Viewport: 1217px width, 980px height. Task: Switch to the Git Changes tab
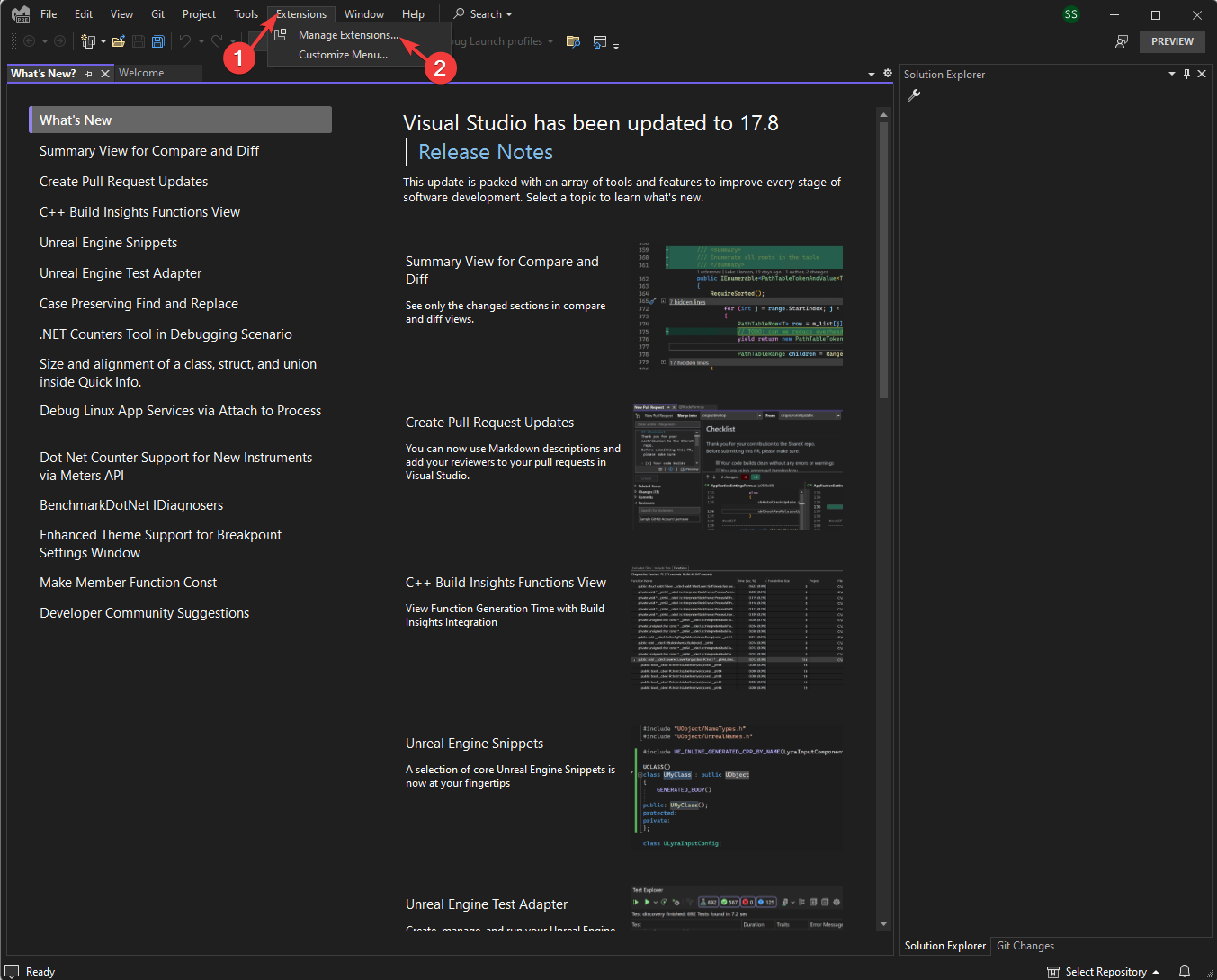(x=1025, y=946)
